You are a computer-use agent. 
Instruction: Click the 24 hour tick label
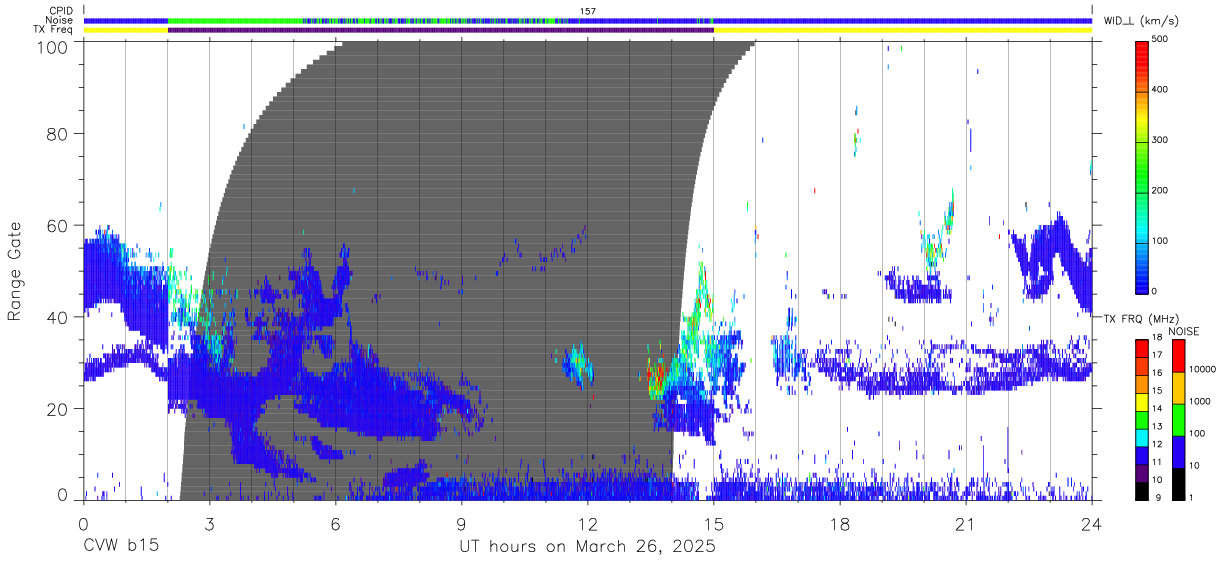point(1092,523)
